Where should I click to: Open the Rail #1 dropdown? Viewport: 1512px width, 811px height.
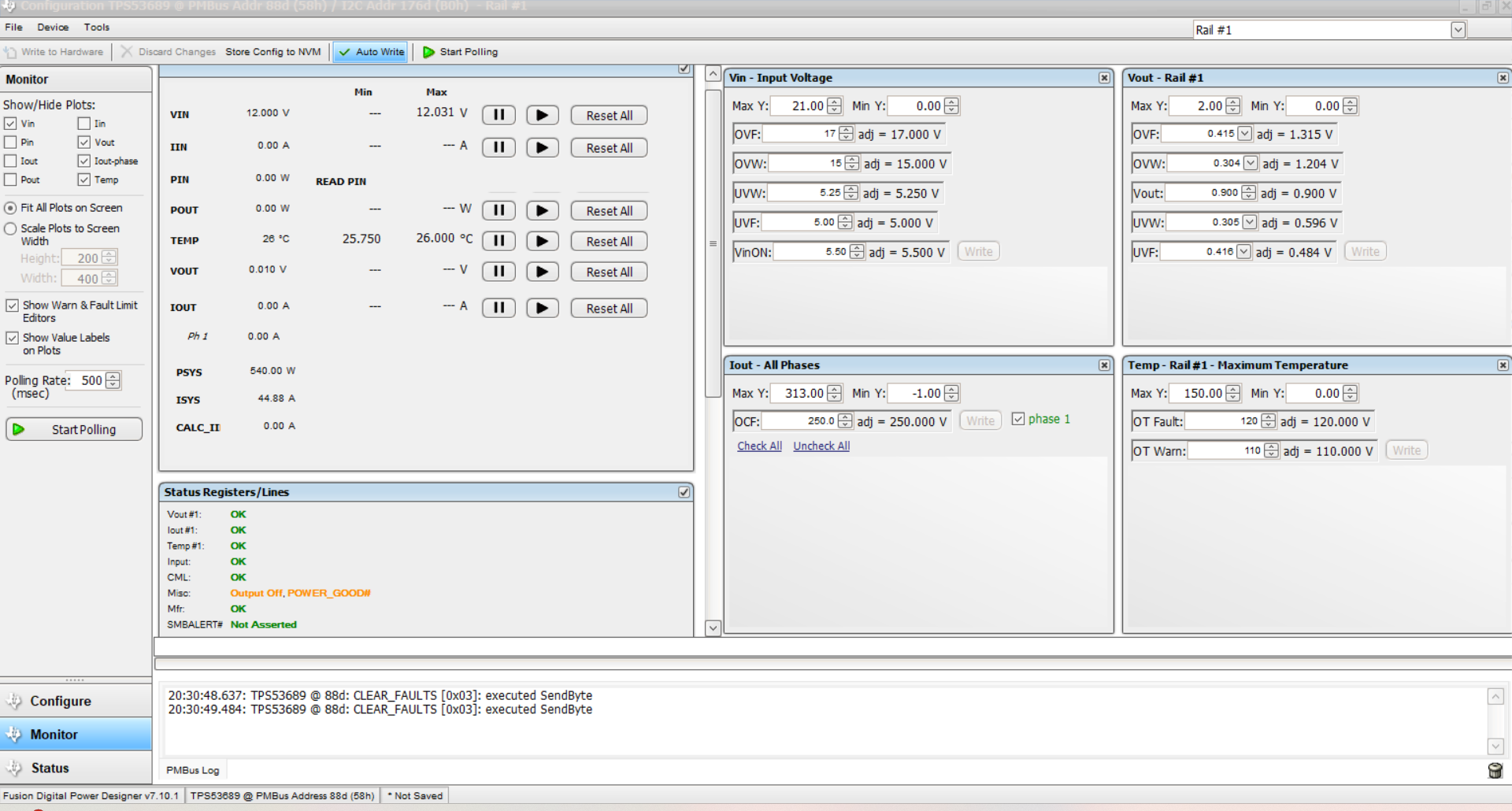1458,30
